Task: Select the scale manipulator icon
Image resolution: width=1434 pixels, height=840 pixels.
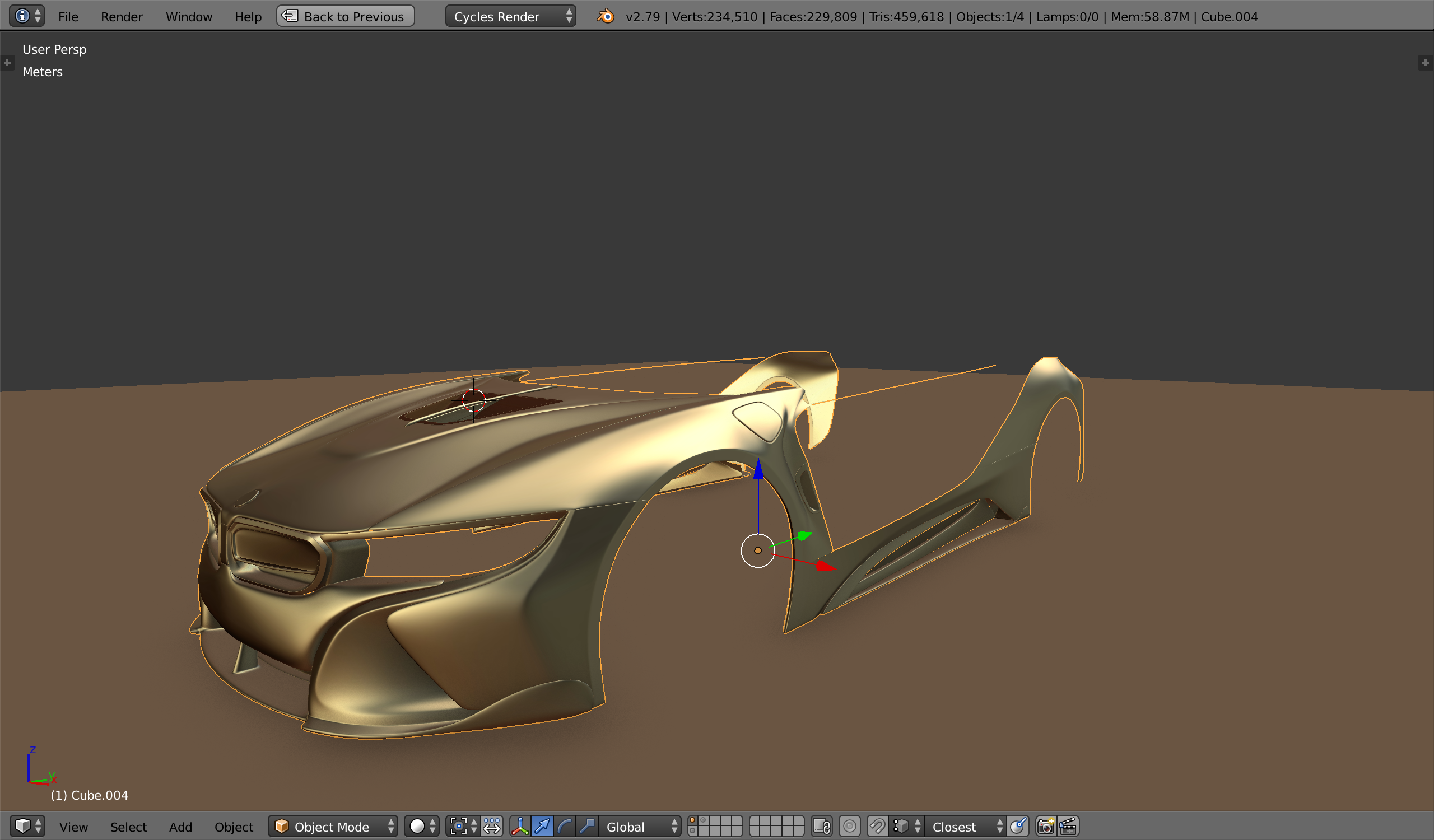Action: coord(586,827)
